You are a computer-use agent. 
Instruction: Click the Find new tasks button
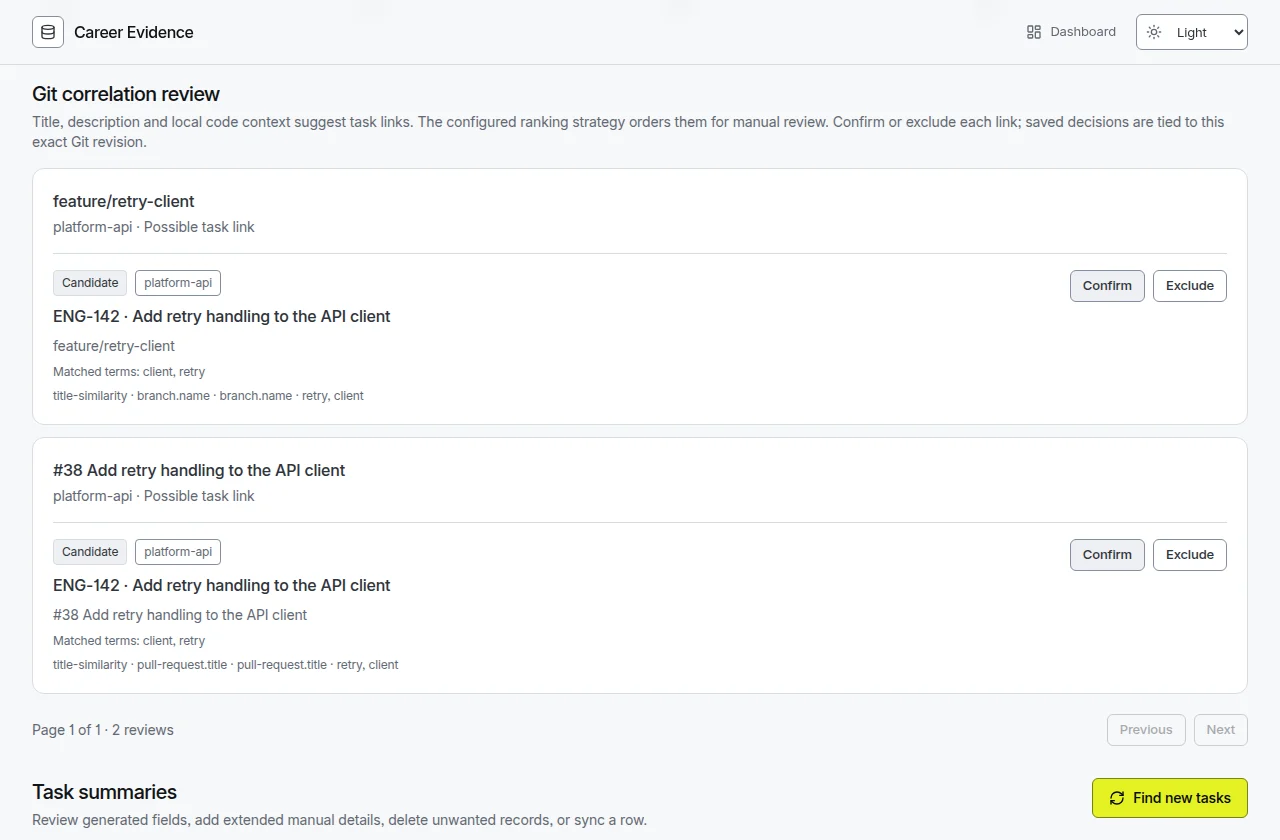click(x=1170, y=798)
